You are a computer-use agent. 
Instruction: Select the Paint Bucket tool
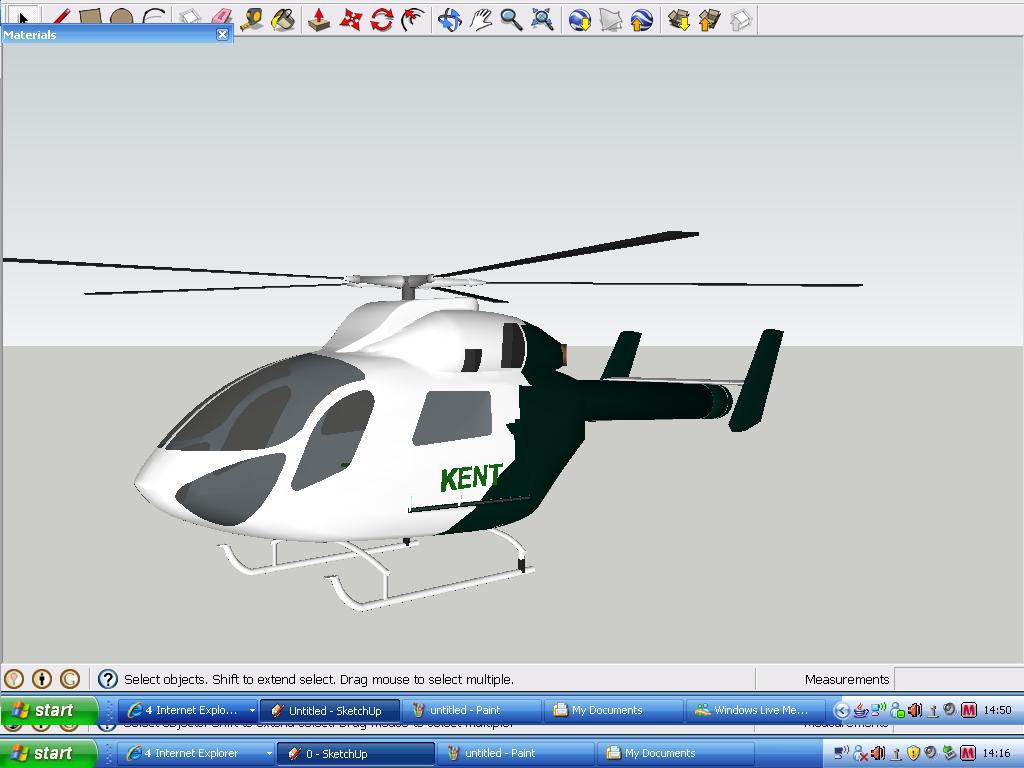283,20
